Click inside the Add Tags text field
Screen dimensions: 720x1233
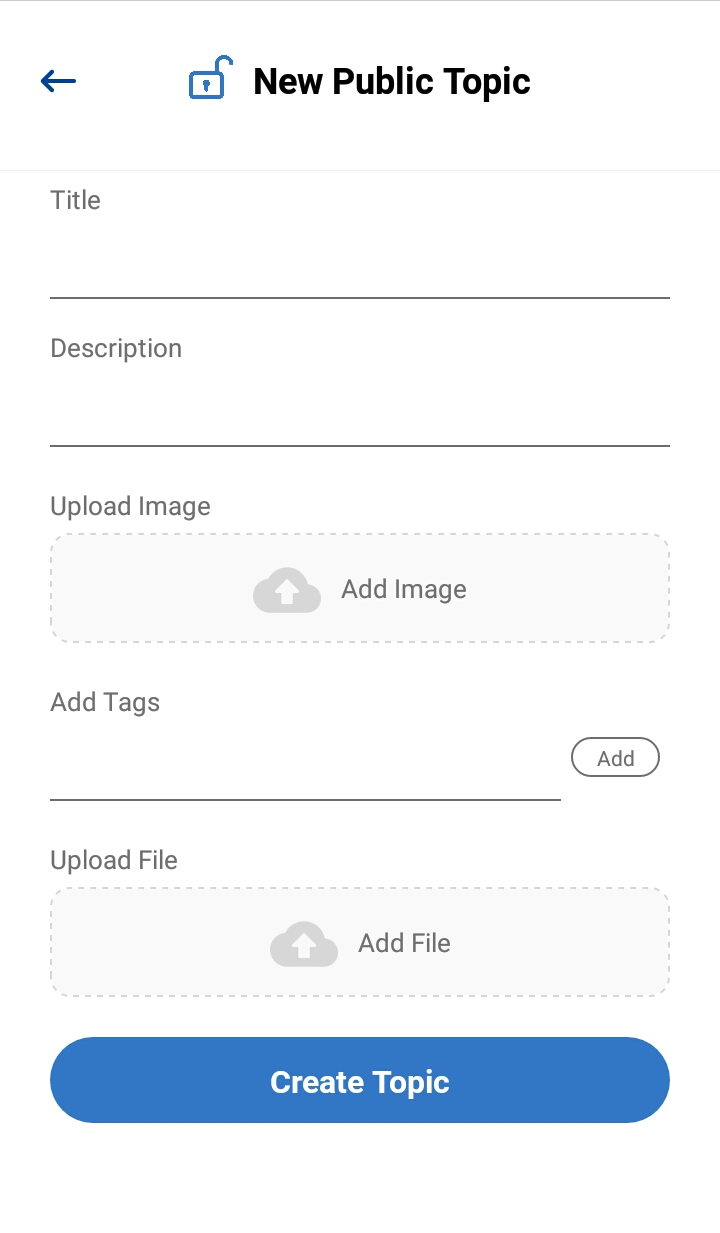click(305, 766)
